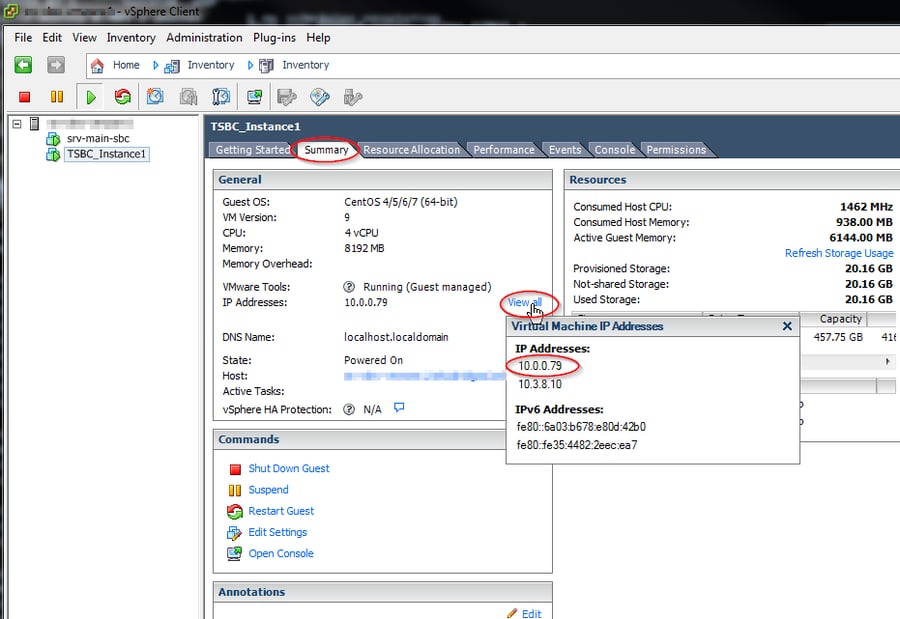Viewport: 900px width, 619px height.
Task: Click the yellow Suspend toolbar icon
Action: [x=57, y=96]
